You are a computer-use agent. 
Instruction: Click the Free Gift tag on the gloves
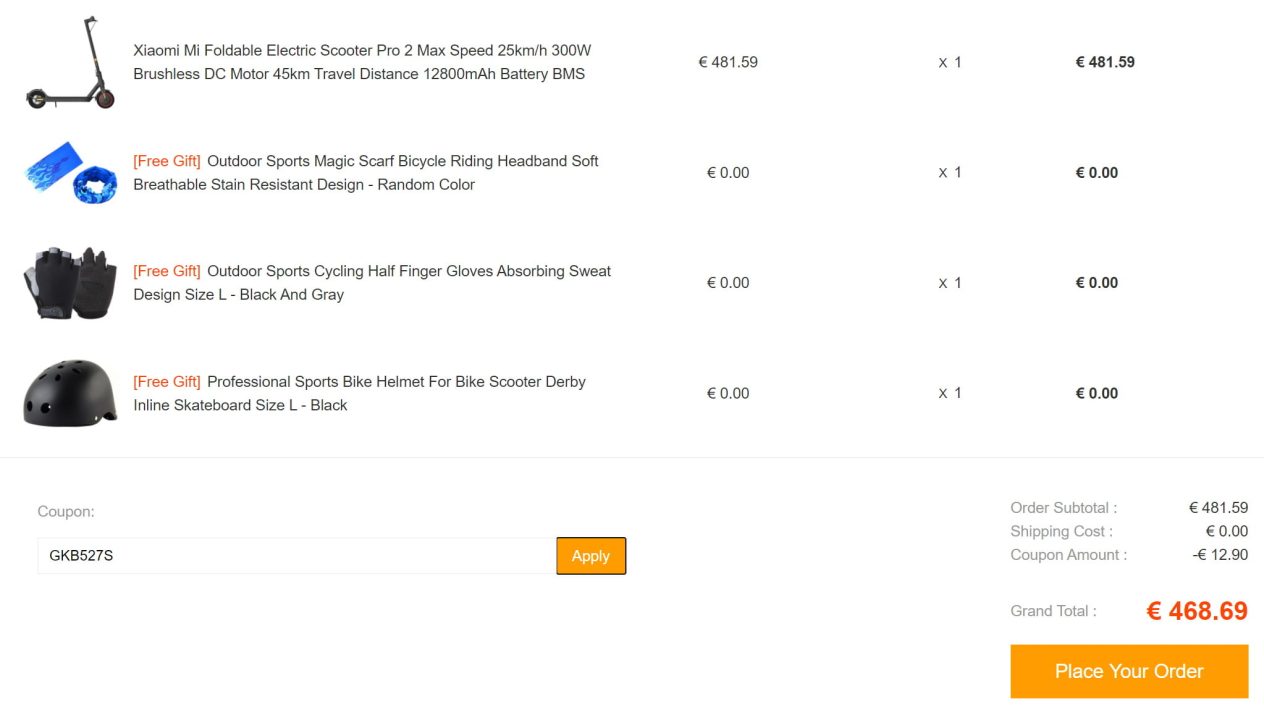pyautogui.click(x=167, y=271)
